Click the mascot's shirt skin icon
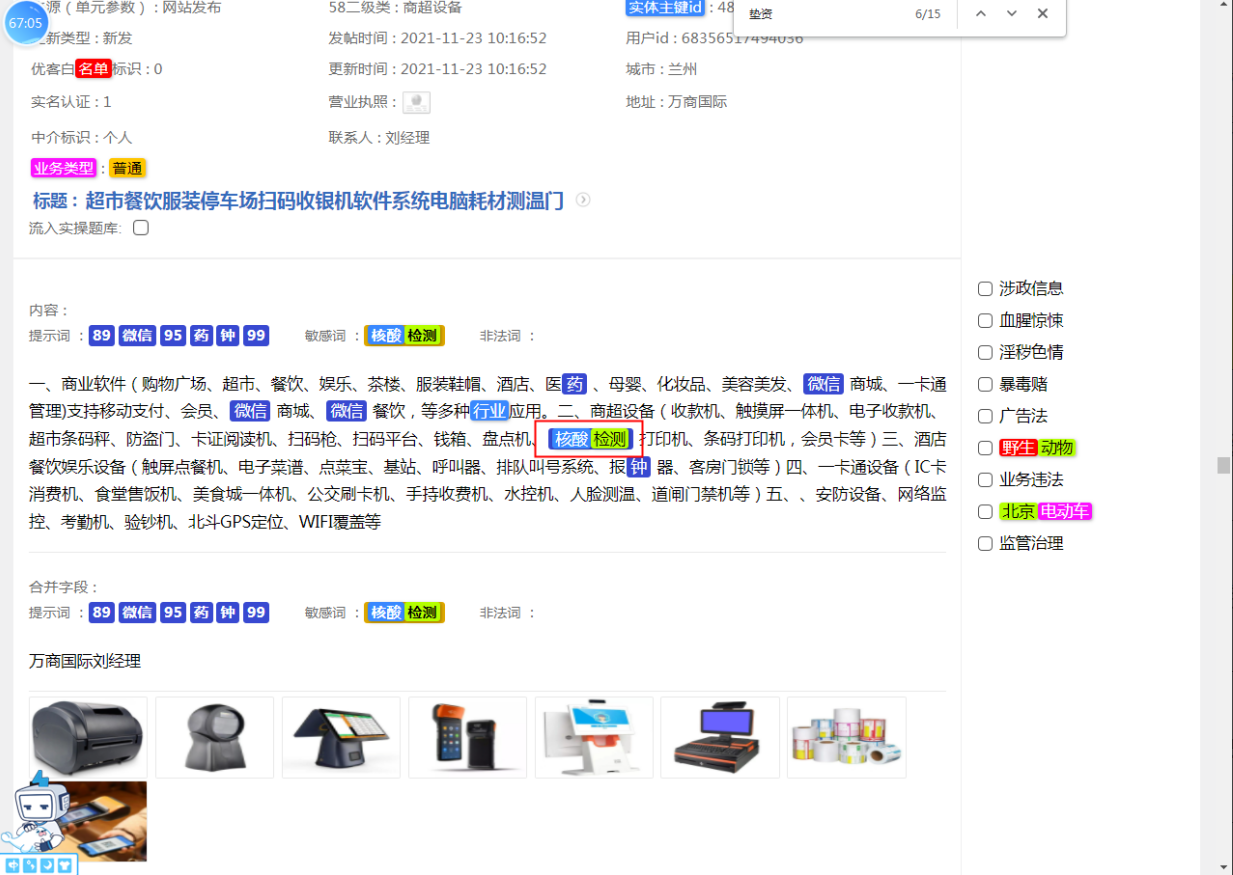The width and height of the screenshot is (1233, 875). pyautogui.click(x=64, y=865)
